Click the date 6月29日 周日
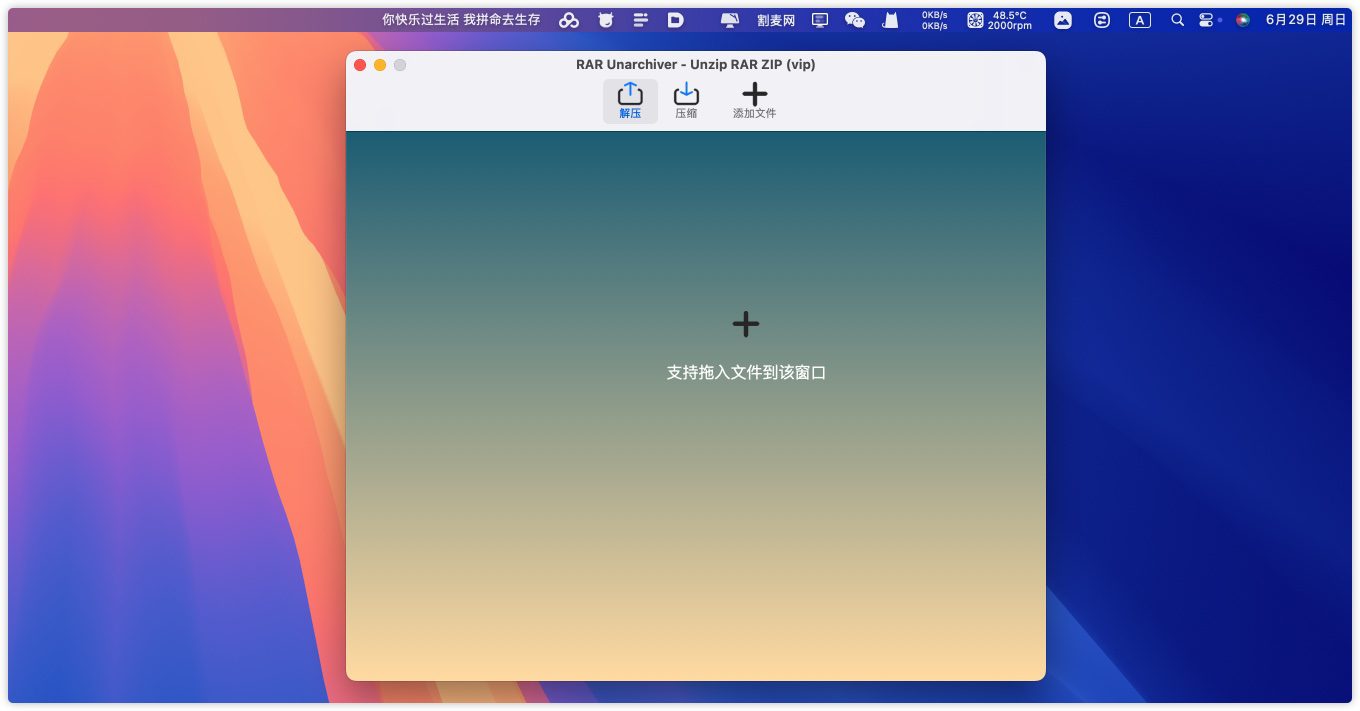This screenshot has width=1360, height=711. coord(1306,20)
